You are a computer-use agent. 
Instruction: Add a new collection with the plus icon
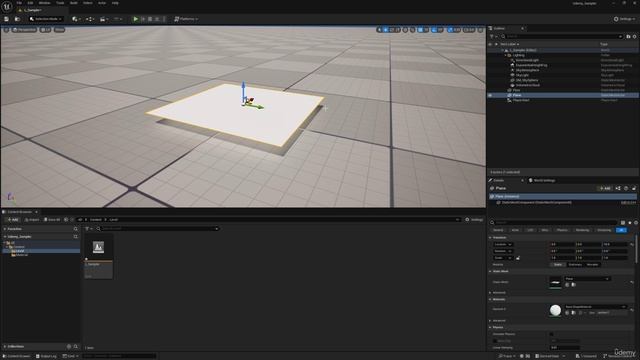click(x=69, y=347)
